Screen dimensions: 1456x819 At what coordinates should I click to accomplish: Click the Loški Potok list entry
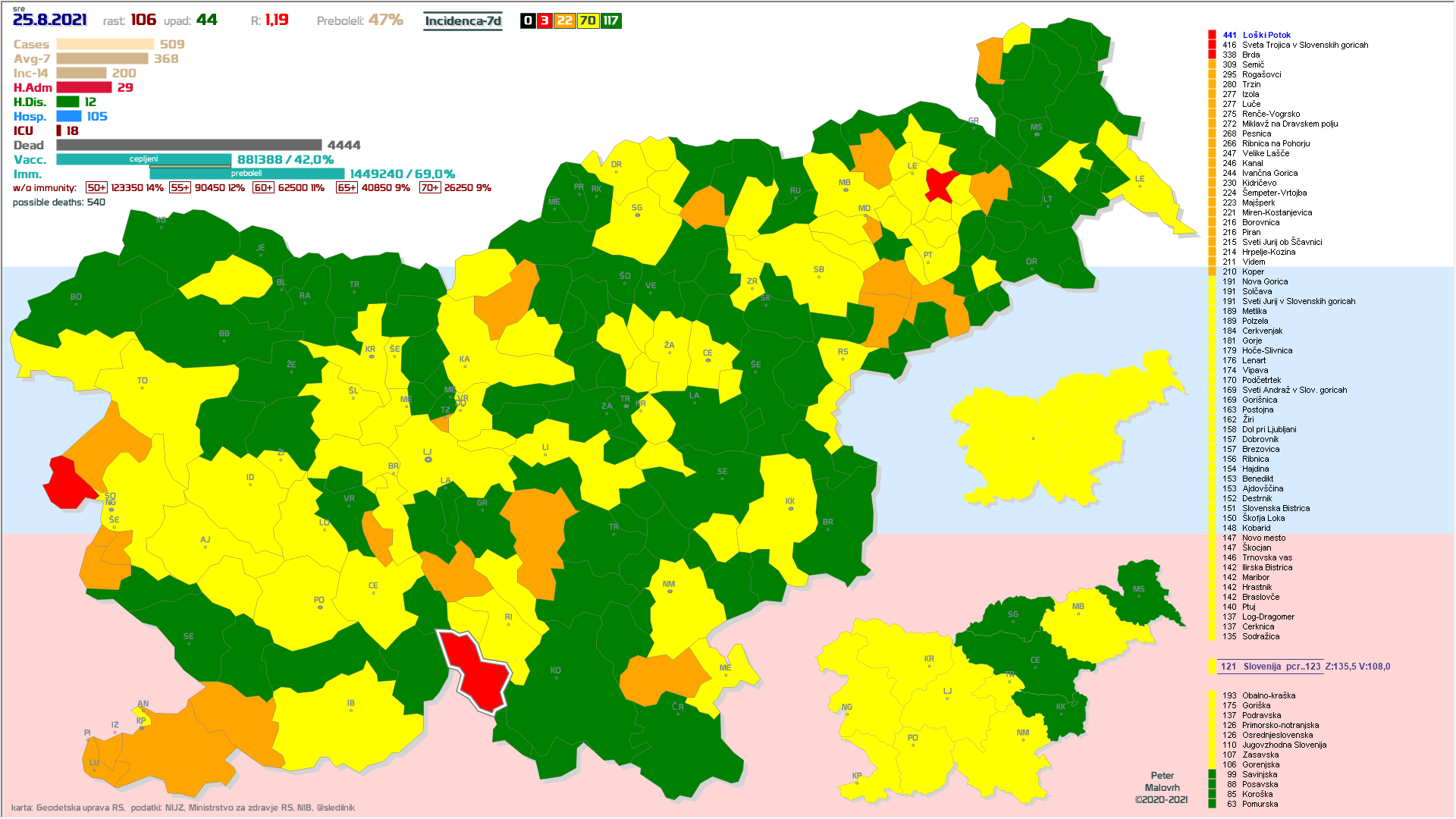pyautogui.click(x=1266, y=35)
